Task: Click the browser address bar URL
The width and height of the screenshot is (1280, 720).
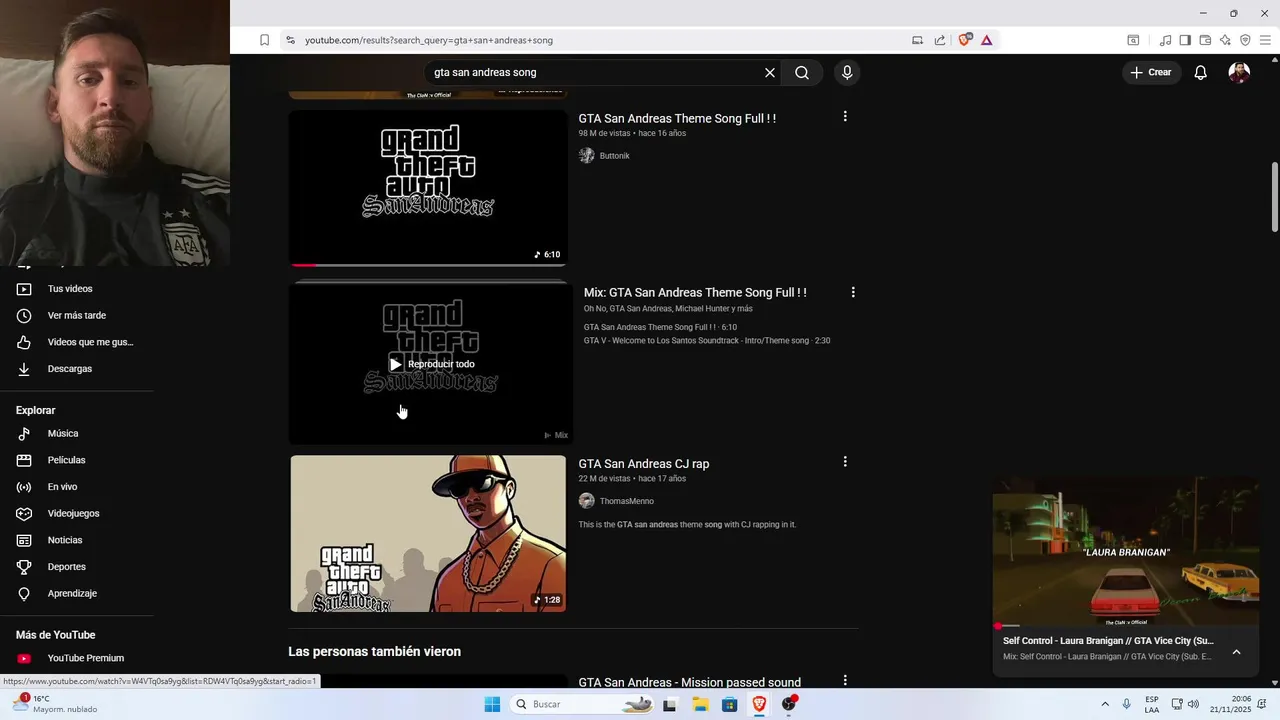Action: (429, 40)
